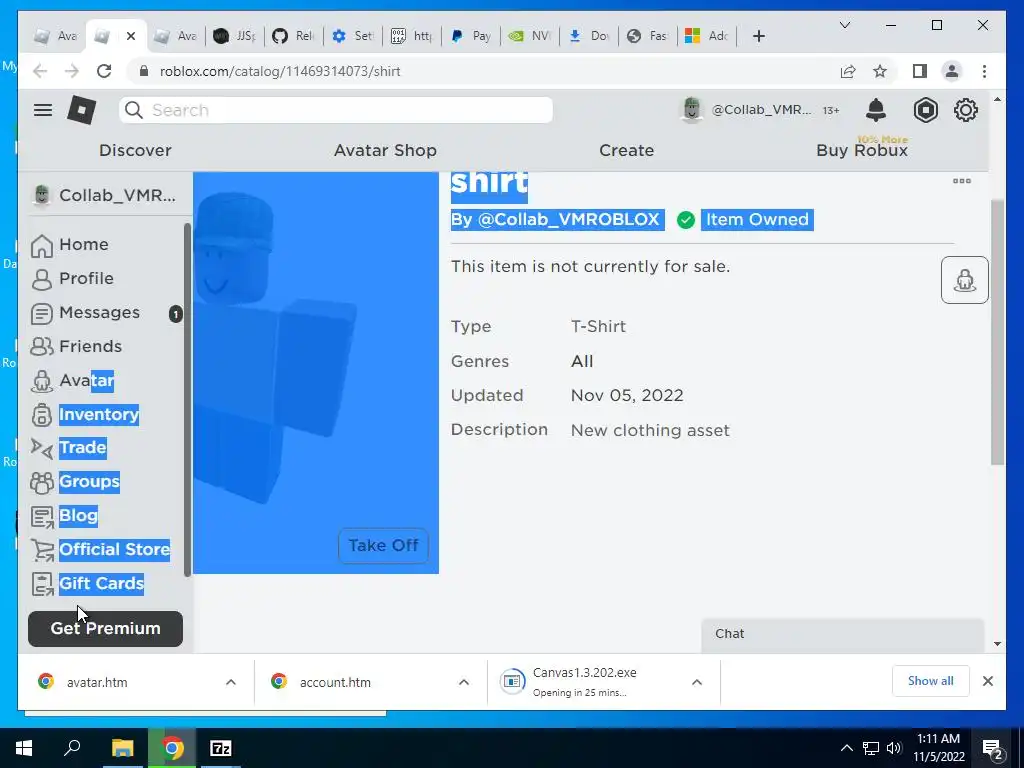Open the Roblox hamburger navigation menu

pyautogui.click(x=43, y=110)
